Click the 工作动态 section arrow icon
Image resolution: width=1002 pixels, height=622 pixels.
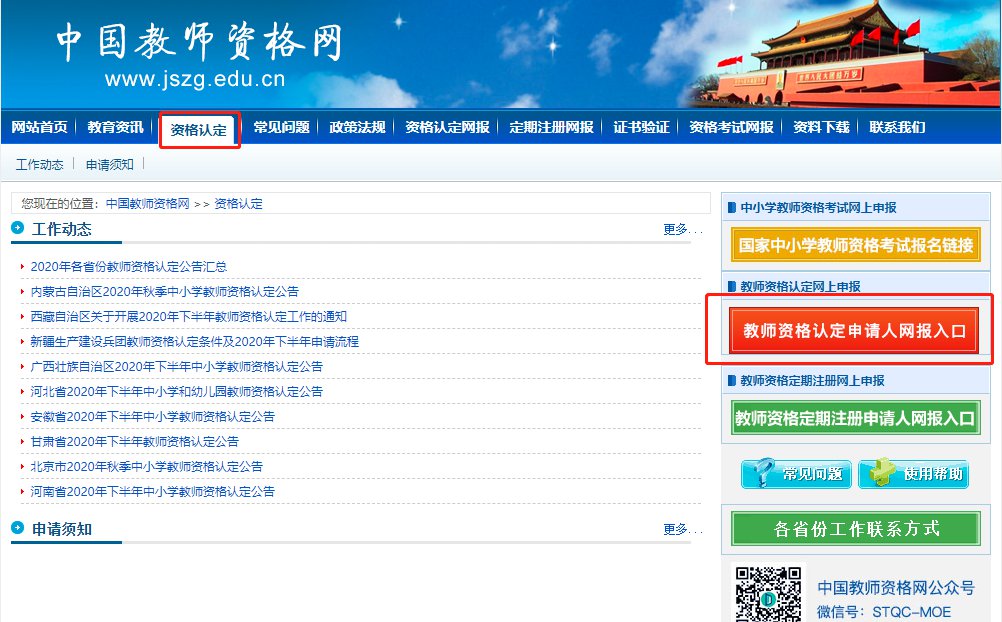(x=18, y=228)
